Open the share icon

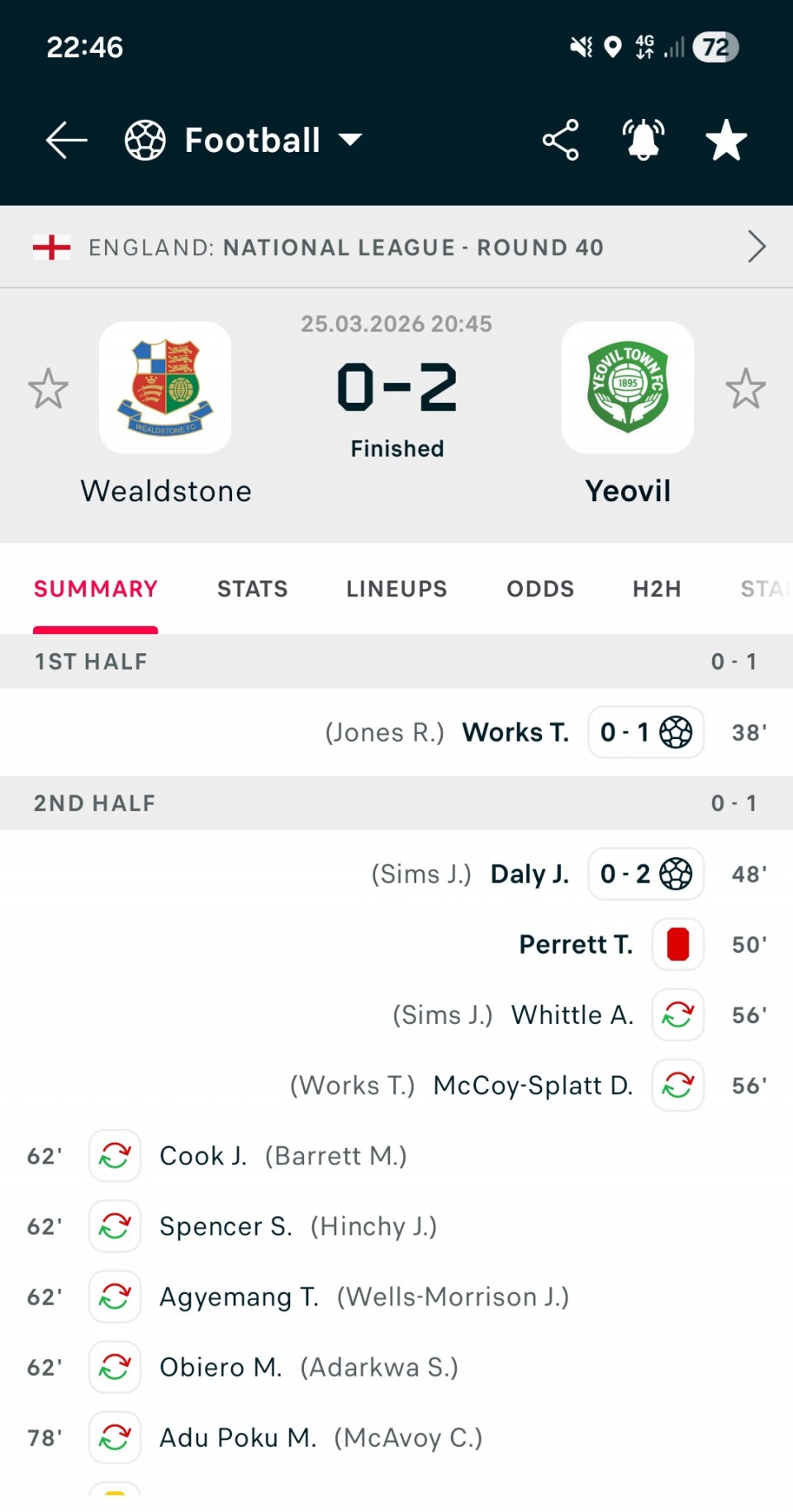[x=560, y=140]
